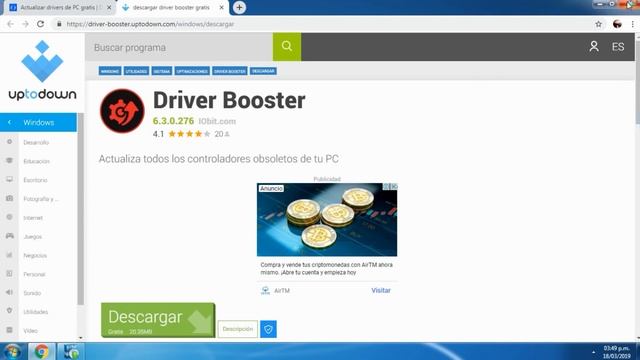Open the Windows Start button
Viewport: 640px width, 360px height.
tap(12, 351)
